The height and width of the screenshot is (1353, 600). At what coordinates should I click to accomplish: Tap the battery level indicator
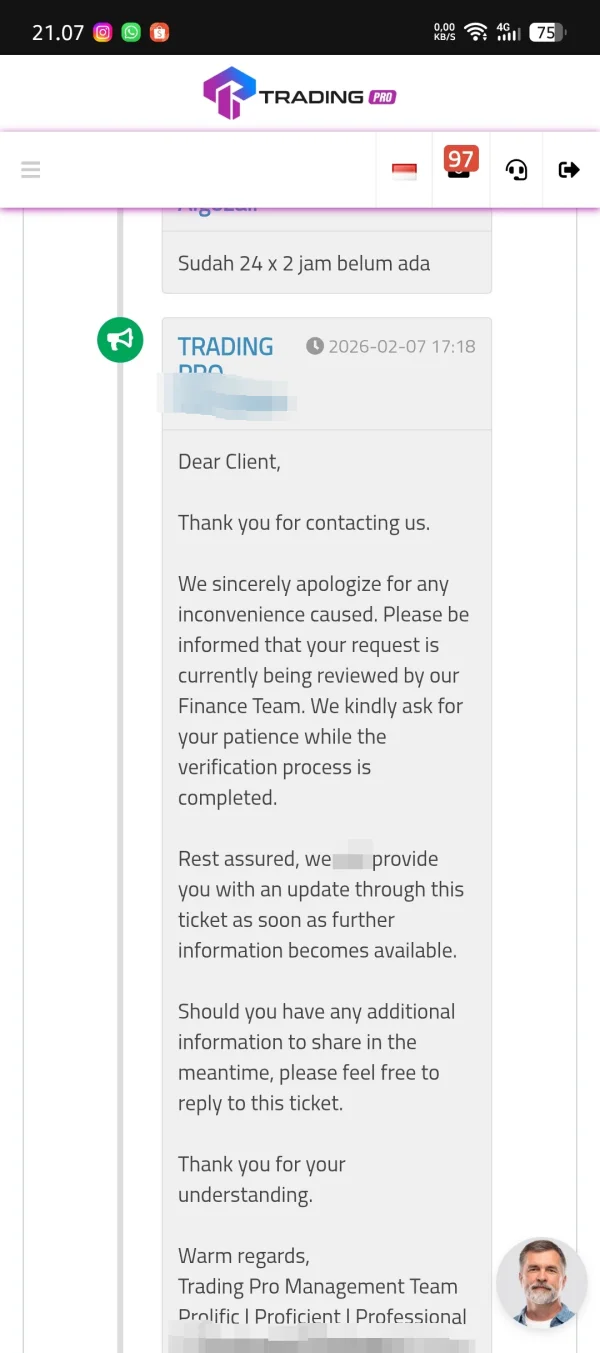click(546, 32)
